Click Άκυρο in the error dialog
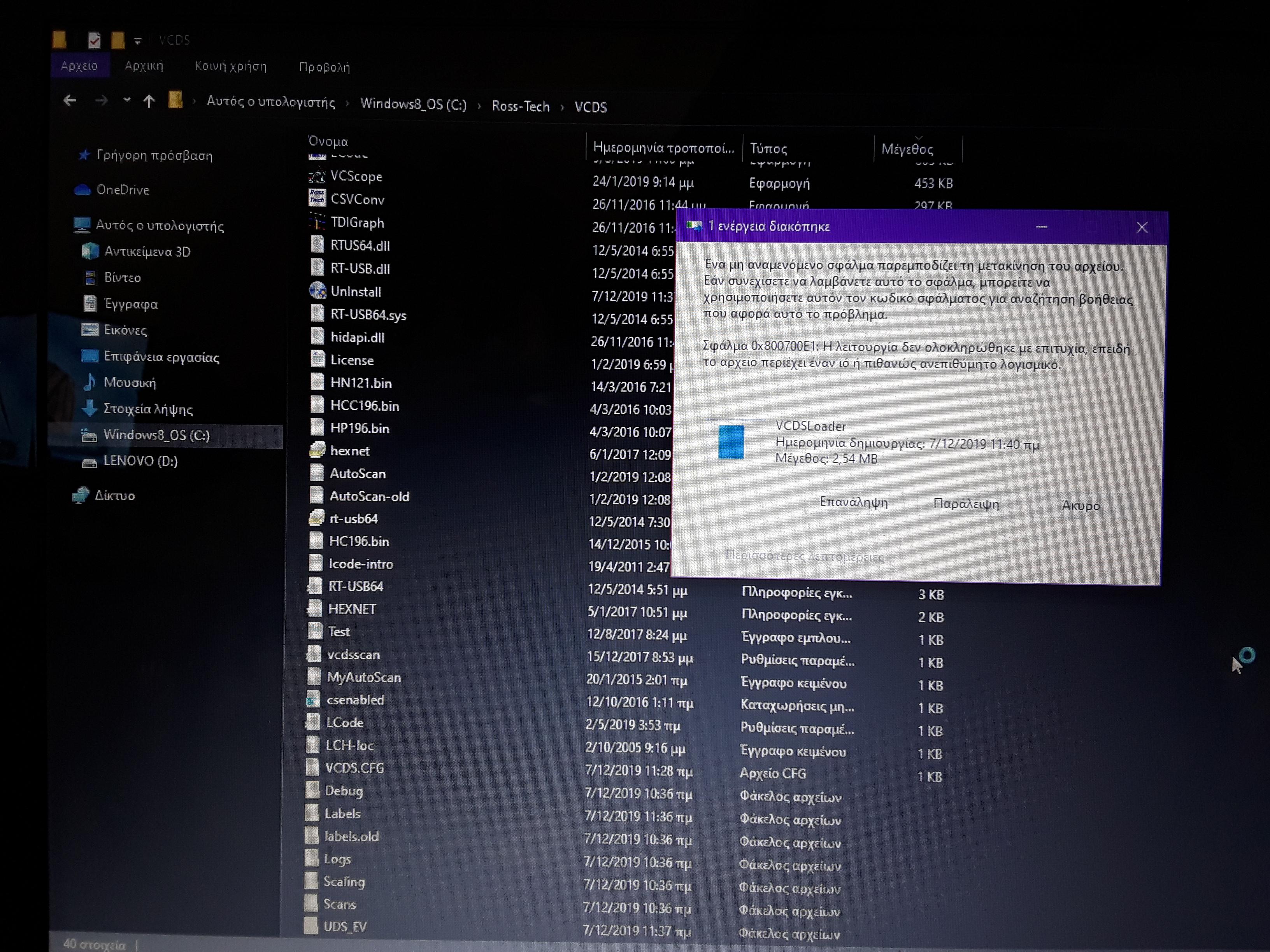Screen dimensions: 1270x952 point(1081,506)
